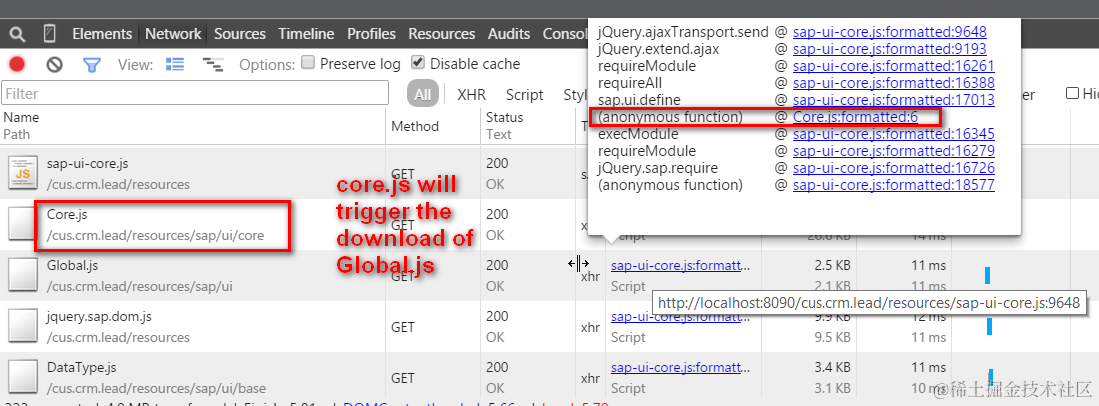The image size is (1099, 406).
Task: Click the magnifier inspect element icon
Action: 18,34
